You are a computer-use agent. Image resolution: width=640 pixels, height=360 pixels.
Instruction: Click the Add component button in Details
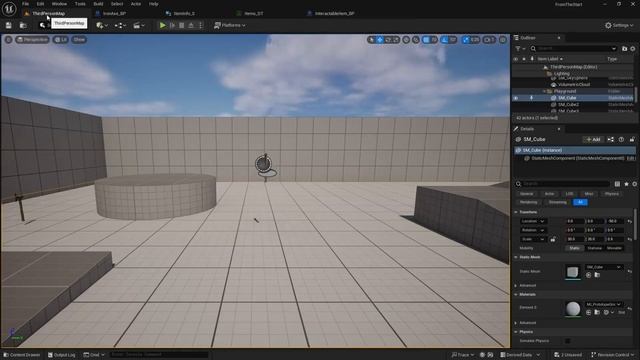(593, 140)
